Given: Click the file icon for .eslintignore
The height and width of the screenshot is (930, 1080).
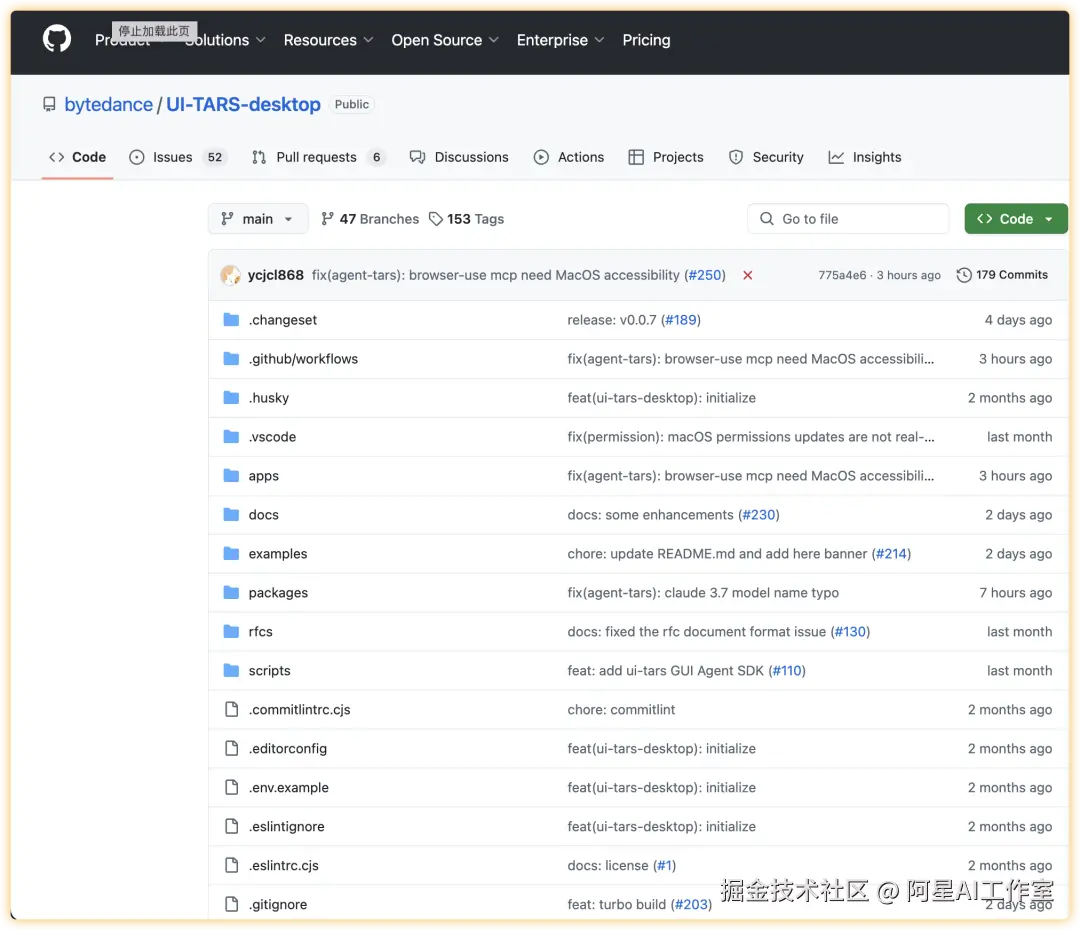Looking at the screenshot, I should point(232,826).
